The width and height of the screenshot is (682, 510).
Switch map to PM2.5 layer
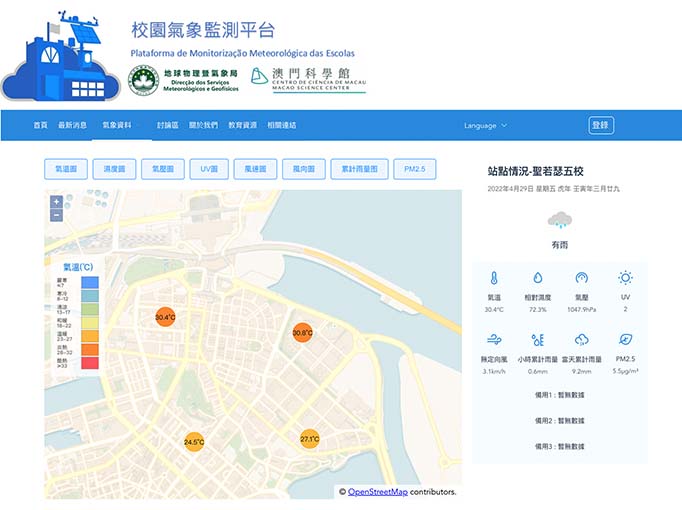(414, 169)
